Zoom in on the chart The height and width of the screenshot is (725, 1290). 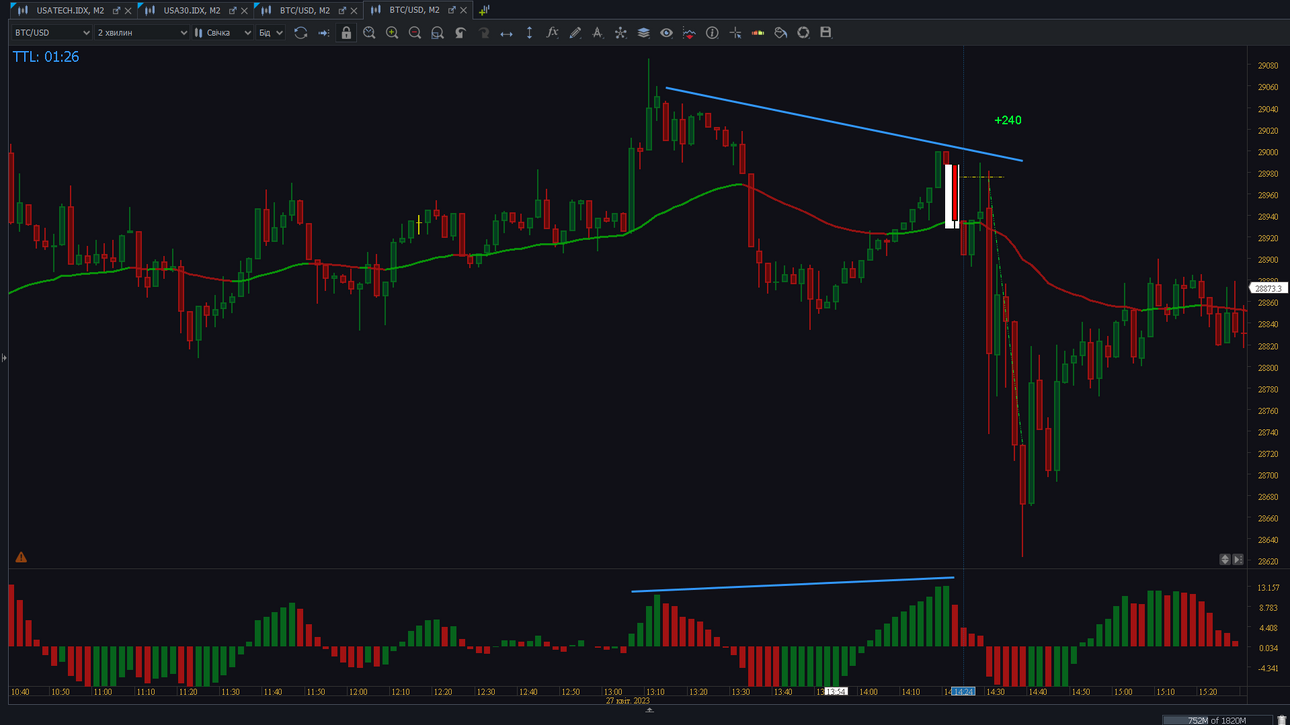(392, 33)
